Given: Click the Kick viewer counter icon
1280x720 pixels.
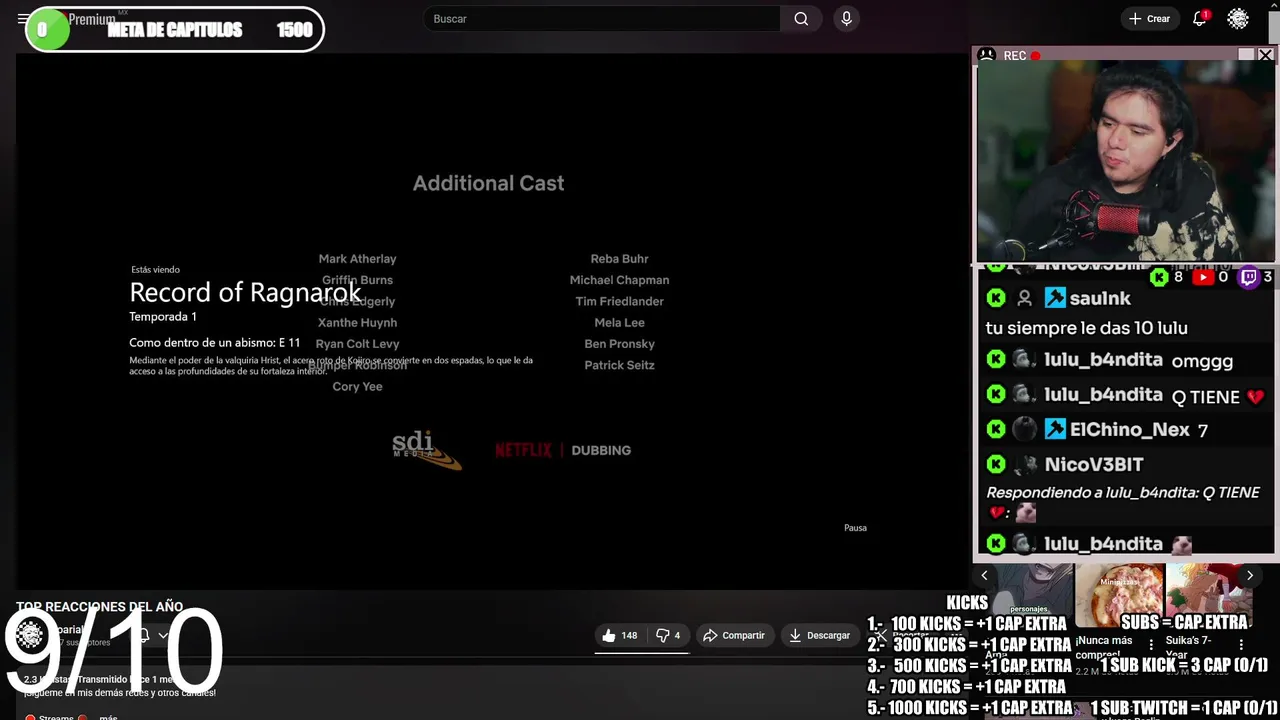Looking at the screenshot, I should [1159, 277].
